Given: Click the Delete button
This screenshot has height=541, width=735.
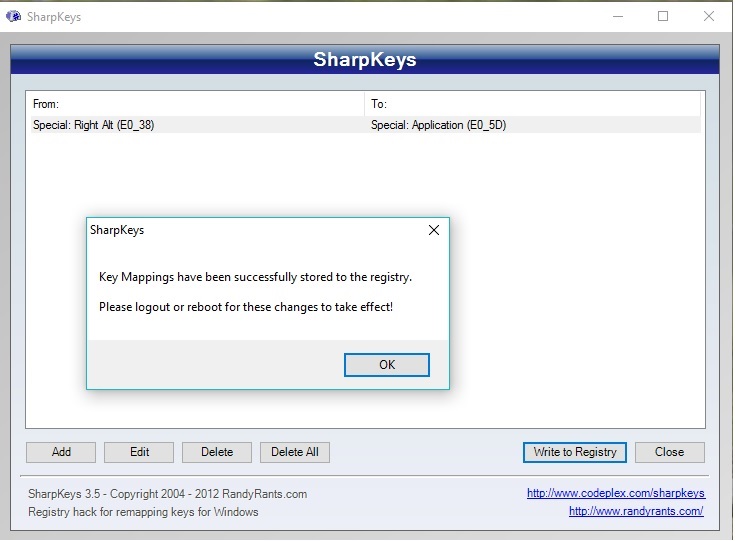Looking at the screenshot, I should coord(217,452).
